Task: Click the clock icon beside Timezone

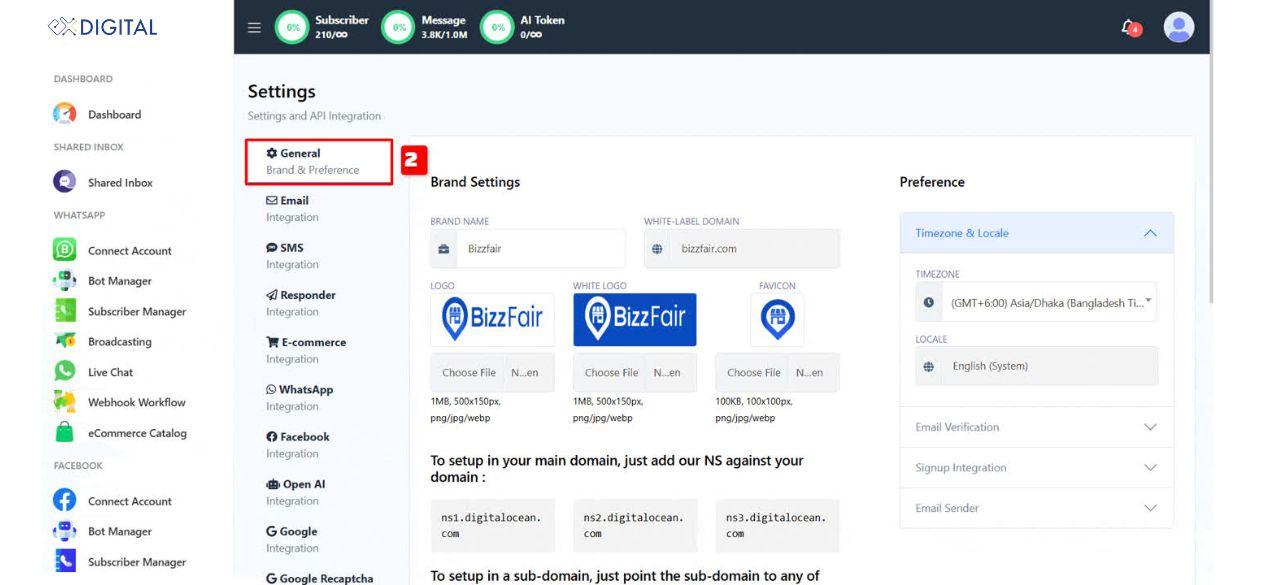Action: click(929, 302)
